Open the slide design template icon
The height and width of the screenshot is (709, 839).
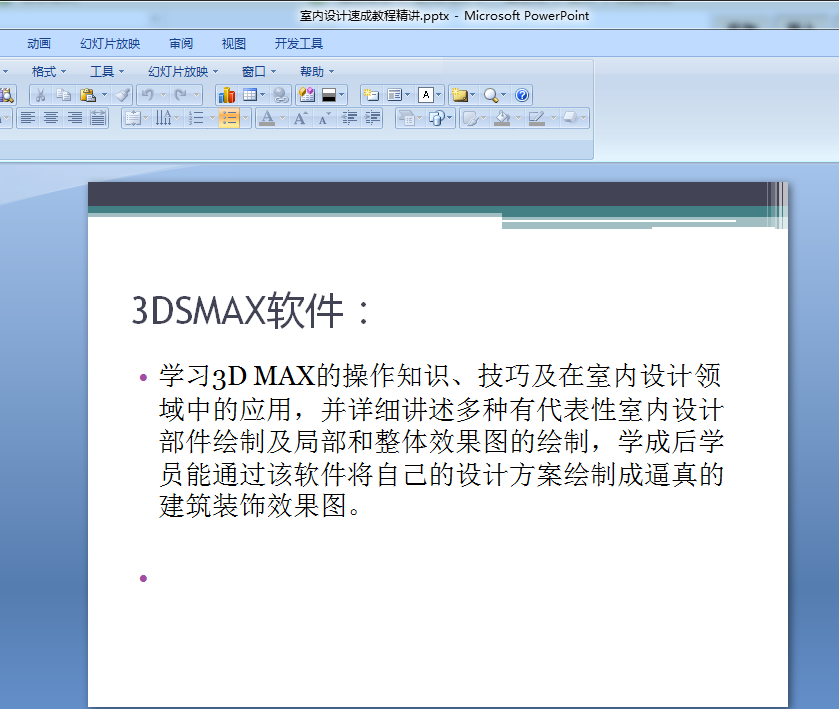point(307,95)
